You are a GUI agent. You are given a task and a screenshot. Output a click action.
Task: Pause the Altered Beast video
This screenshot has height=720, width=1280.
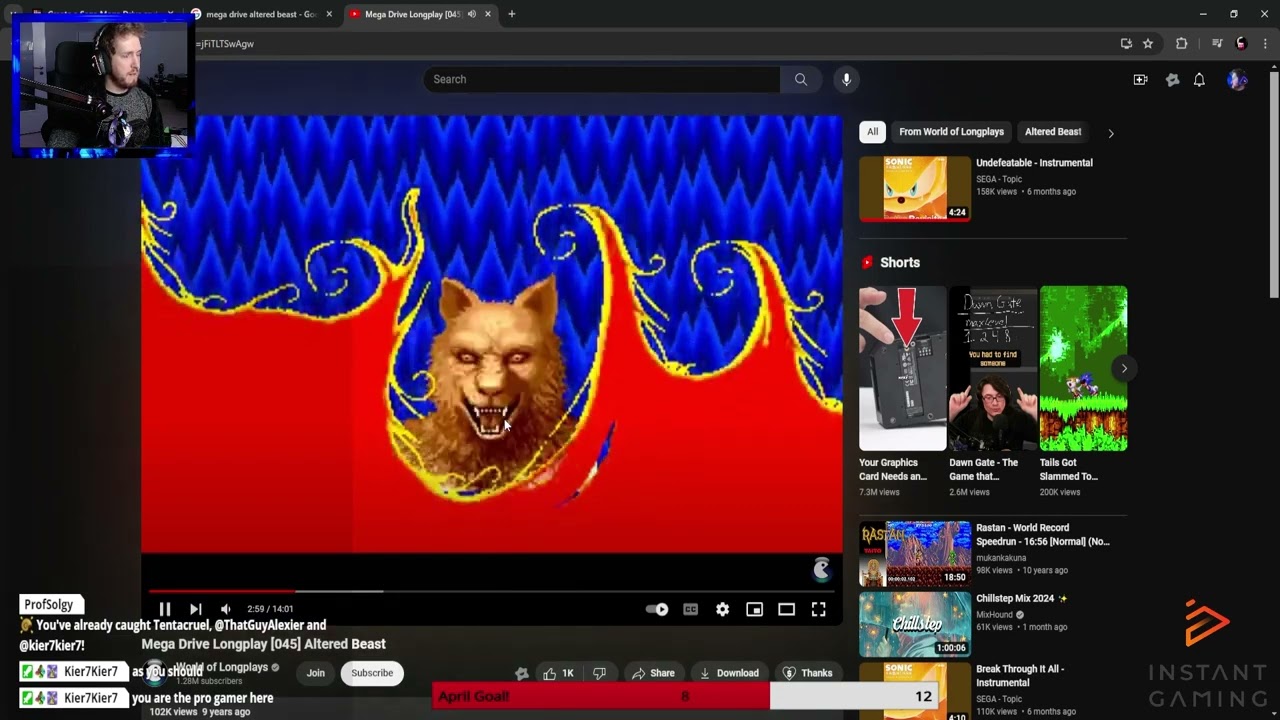165,609
